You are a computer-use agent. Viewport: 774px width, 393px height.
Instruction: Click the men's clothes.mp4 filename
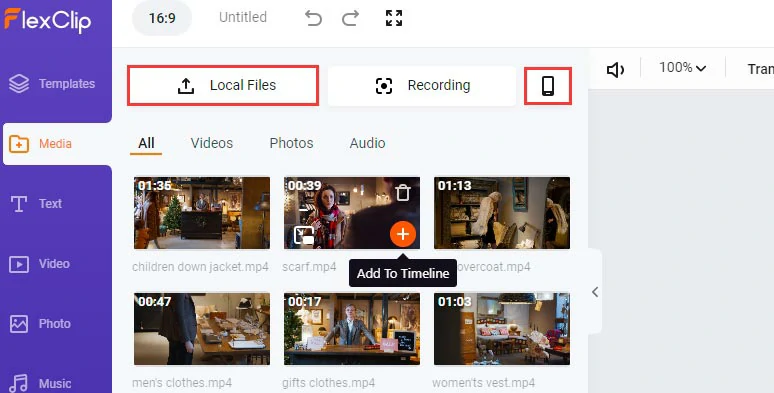(182, 383)
